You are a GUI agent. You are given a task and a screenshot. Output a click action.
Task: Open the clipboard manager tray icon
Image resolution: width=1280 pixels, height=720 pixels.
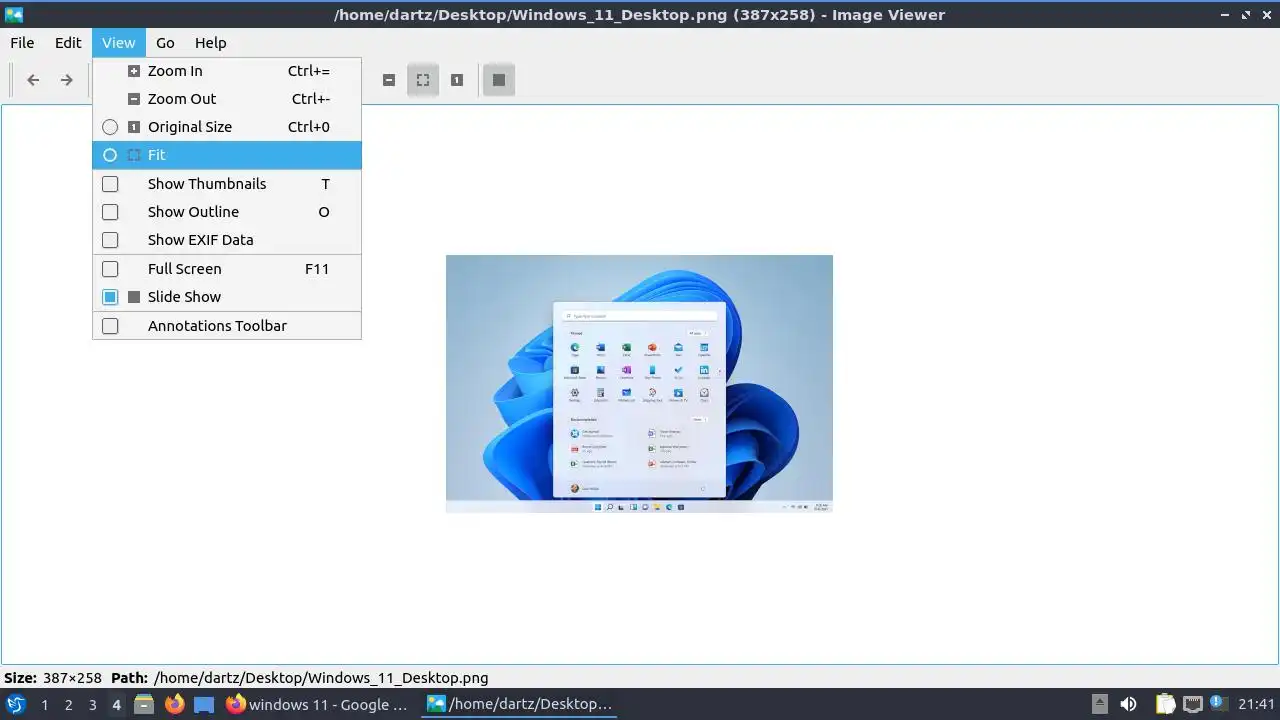click(x=1165, y=704)
